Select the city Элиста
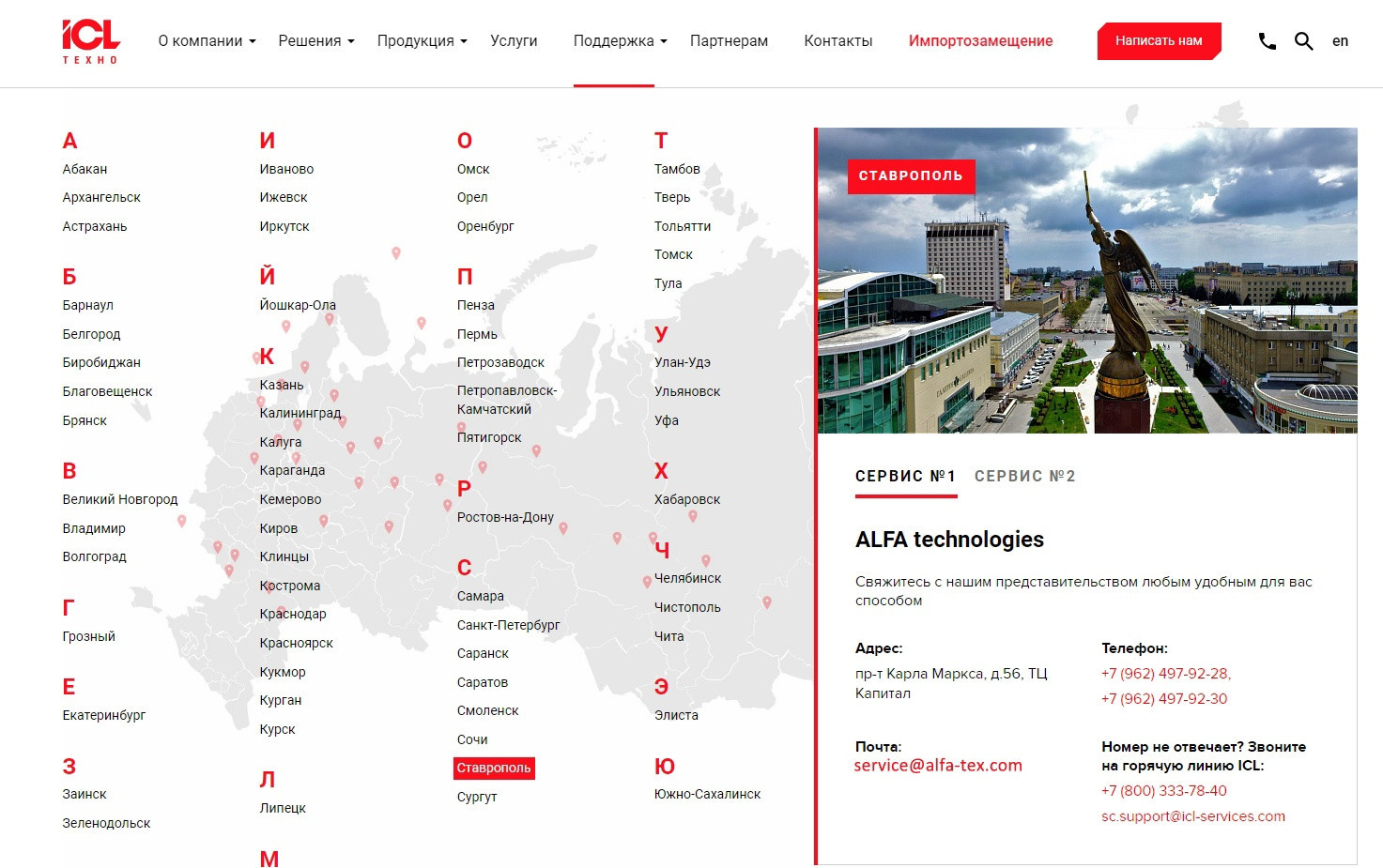This screenshot has height=868, width=1383. [x=676, y=716]
